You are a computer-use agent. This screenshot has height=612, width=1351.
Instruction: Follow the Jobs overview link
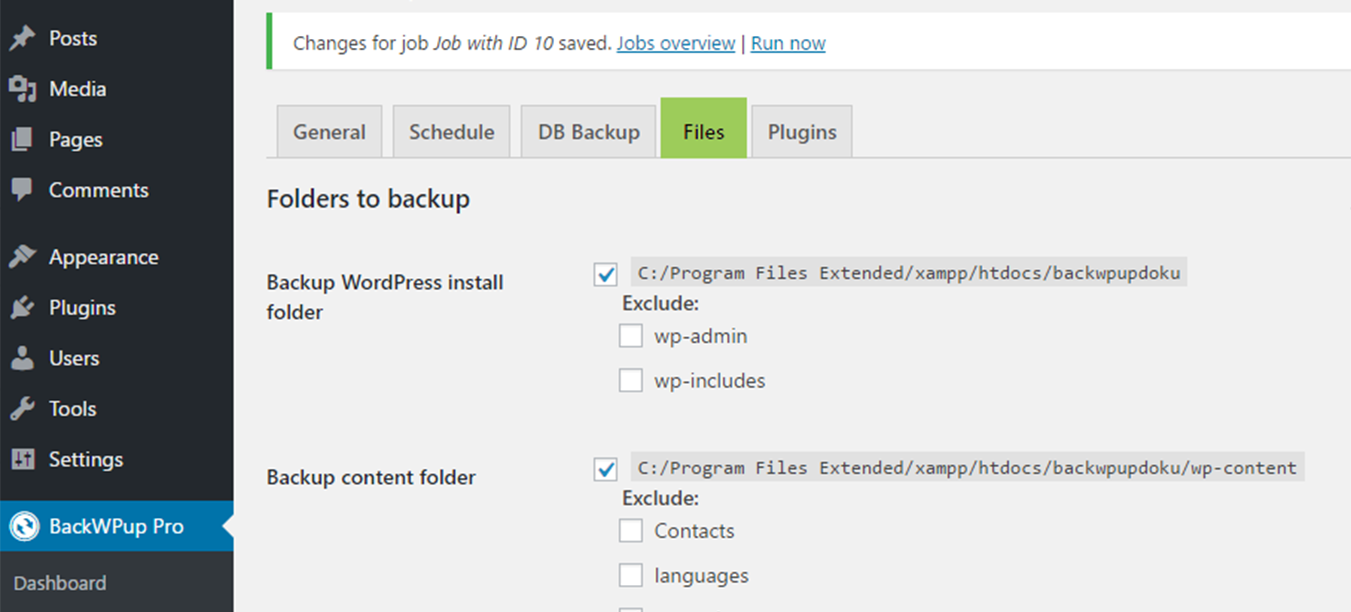point(675,43)
